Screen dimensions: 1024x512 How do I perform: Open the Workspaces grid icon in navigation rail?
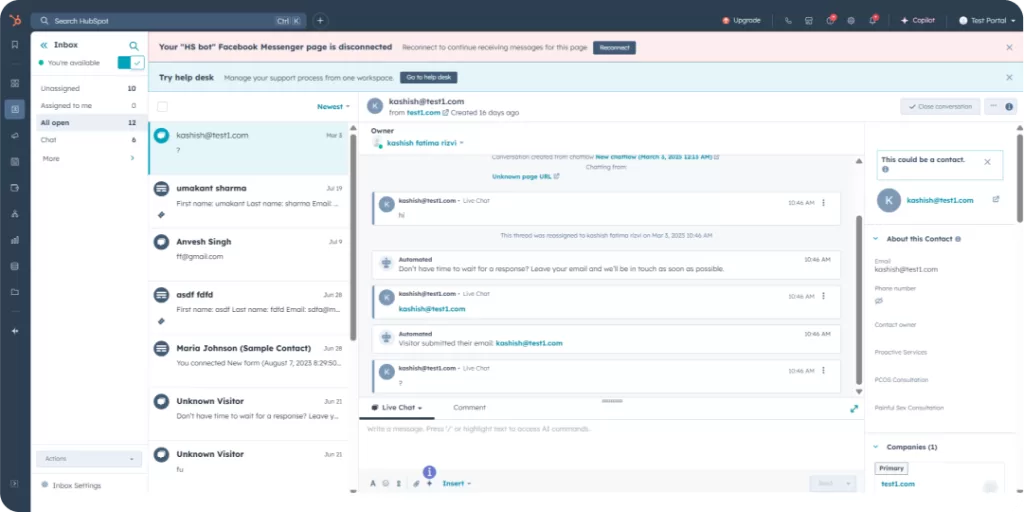coord(14,83)
